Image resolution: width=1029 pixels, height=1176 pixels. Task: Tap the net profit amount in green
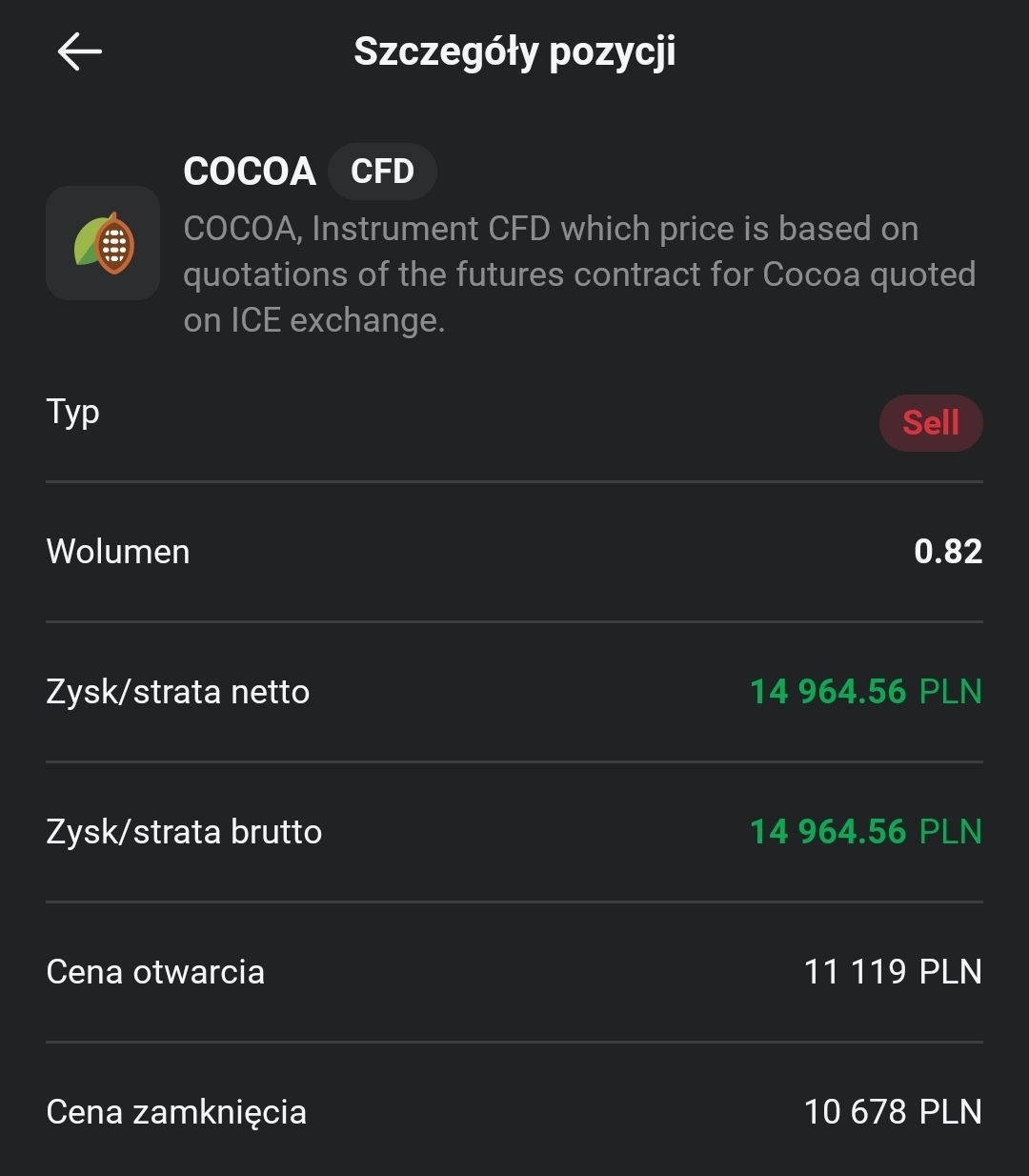(x=865, y=692)
